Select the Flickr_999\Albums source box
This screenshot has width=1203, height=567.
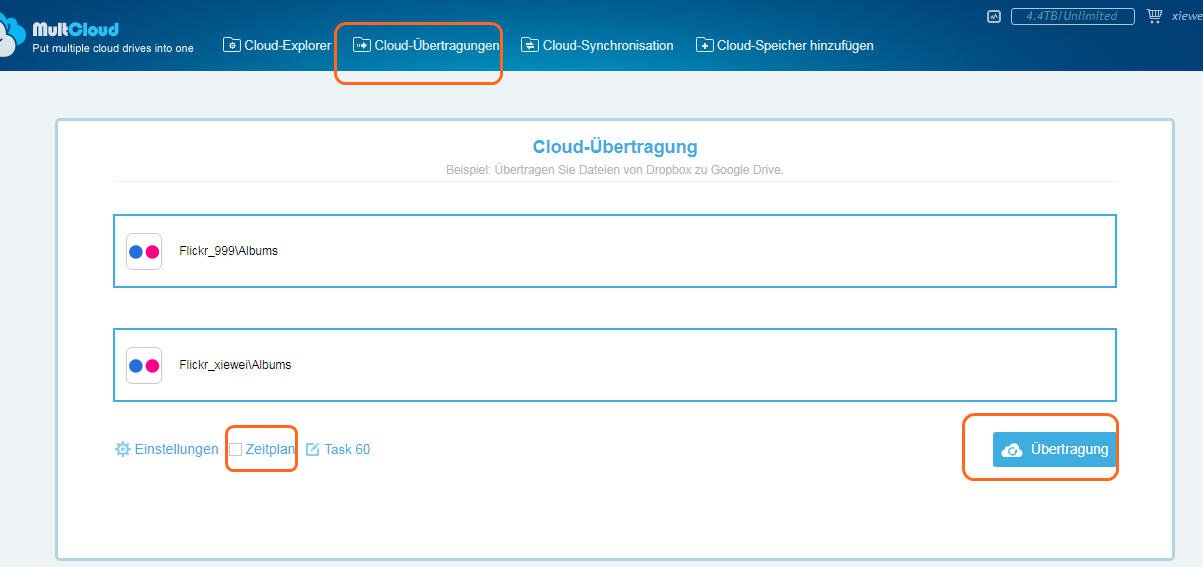point(615,251)
